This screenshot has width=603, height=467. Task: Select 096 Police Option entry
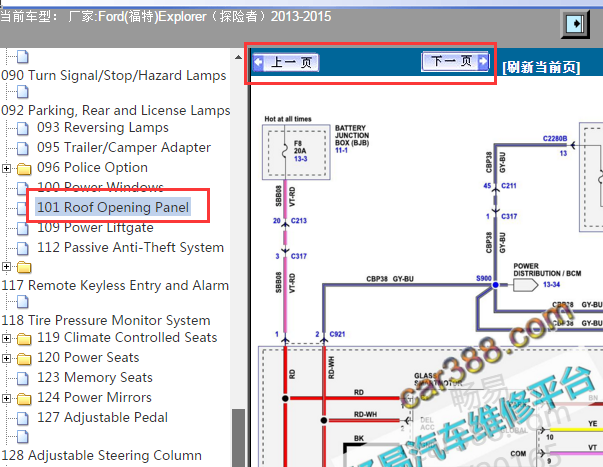pyautogui.click(x=92, y=167)
